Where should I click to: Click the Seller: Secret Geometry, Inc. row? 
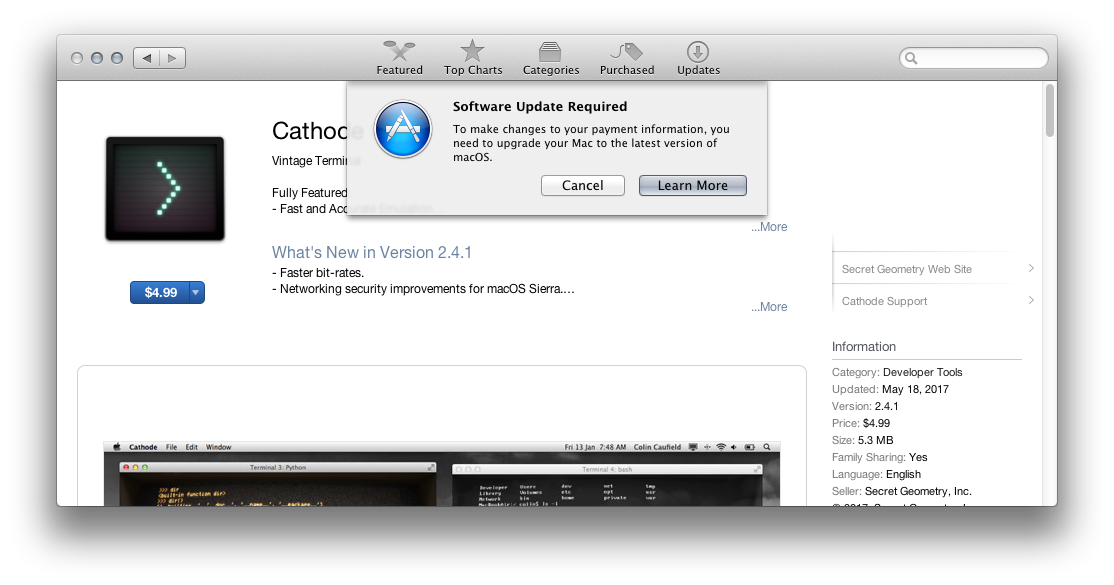click(x=902, y=492)
